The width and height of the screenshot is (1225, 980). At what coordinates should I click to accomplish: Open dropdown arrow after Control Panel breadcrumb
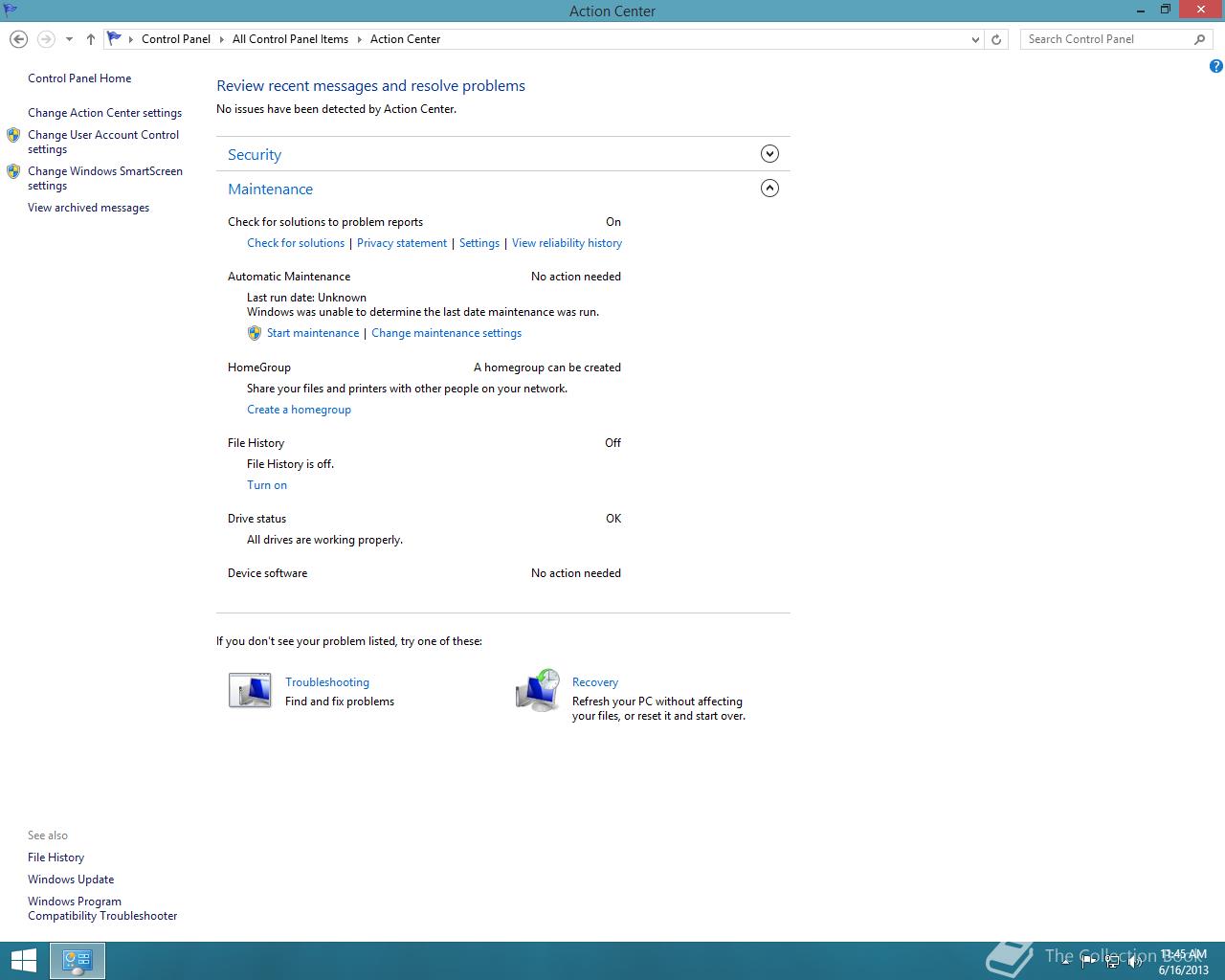(x=222, y=39)
